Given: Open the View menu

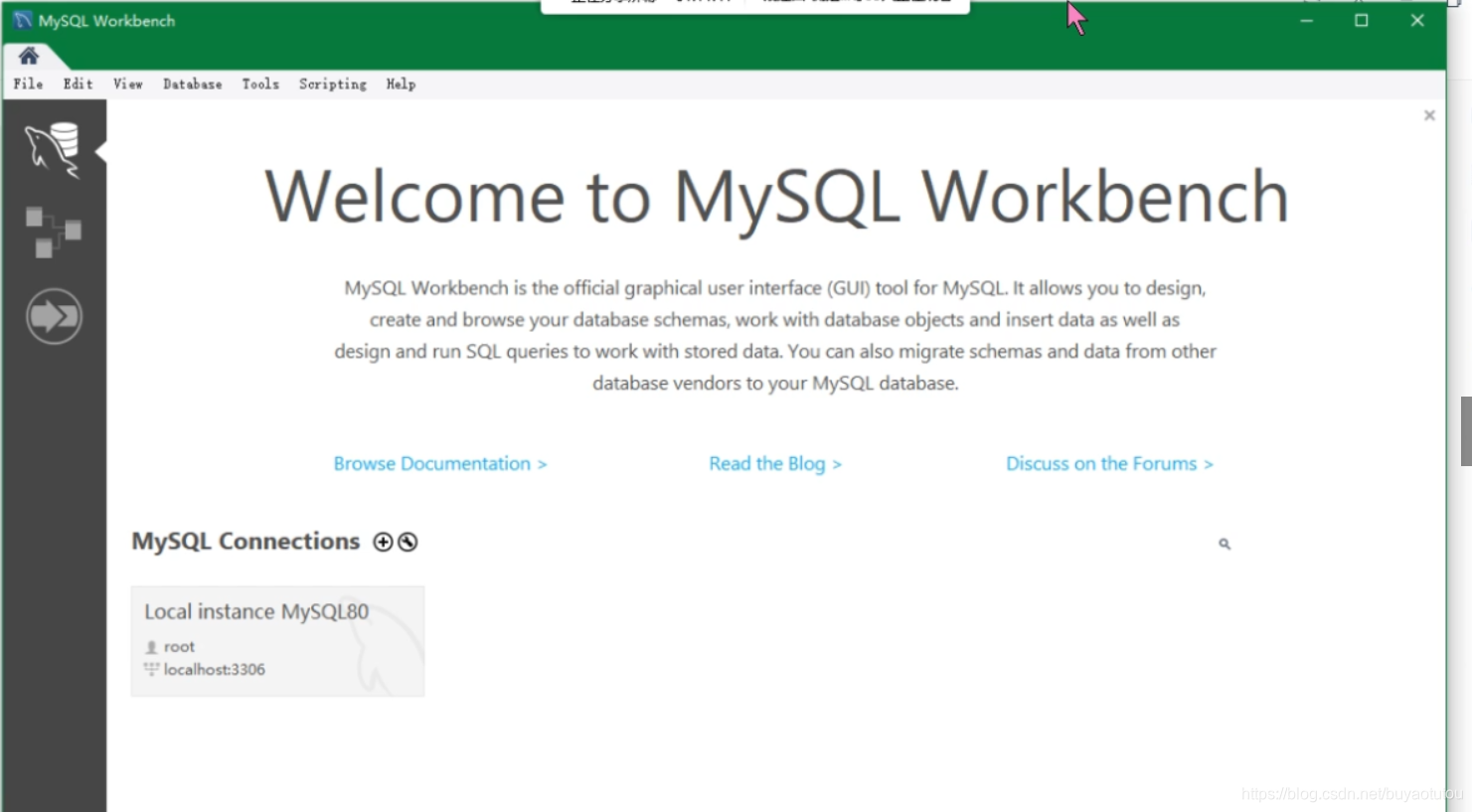Looking at the screenshot, I should click(127, 84).
